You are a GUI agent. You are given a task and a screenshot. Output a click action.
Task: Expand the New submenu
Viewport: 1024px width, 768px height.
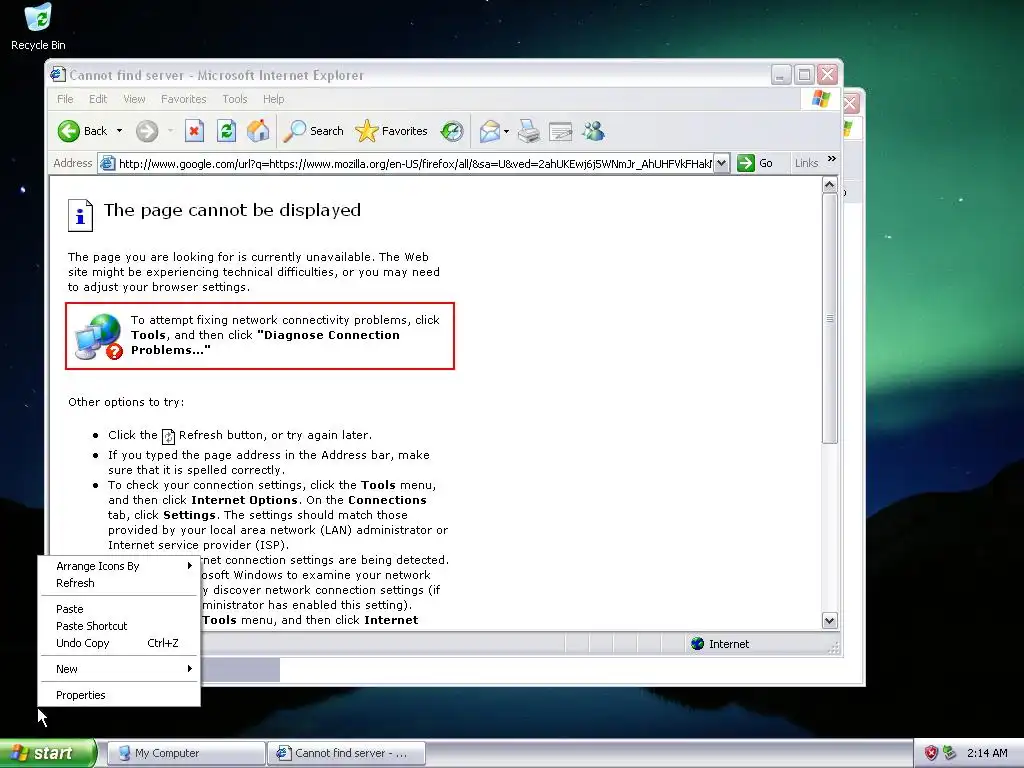[x=119, y=669]
